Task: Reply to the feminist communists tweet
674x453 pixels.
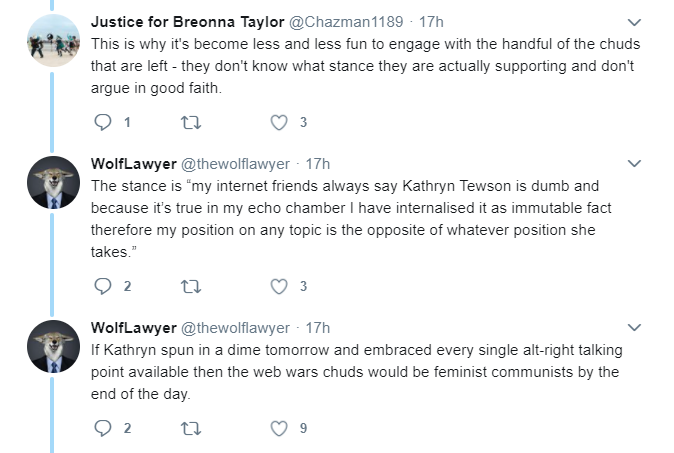Action: [103, 428]
